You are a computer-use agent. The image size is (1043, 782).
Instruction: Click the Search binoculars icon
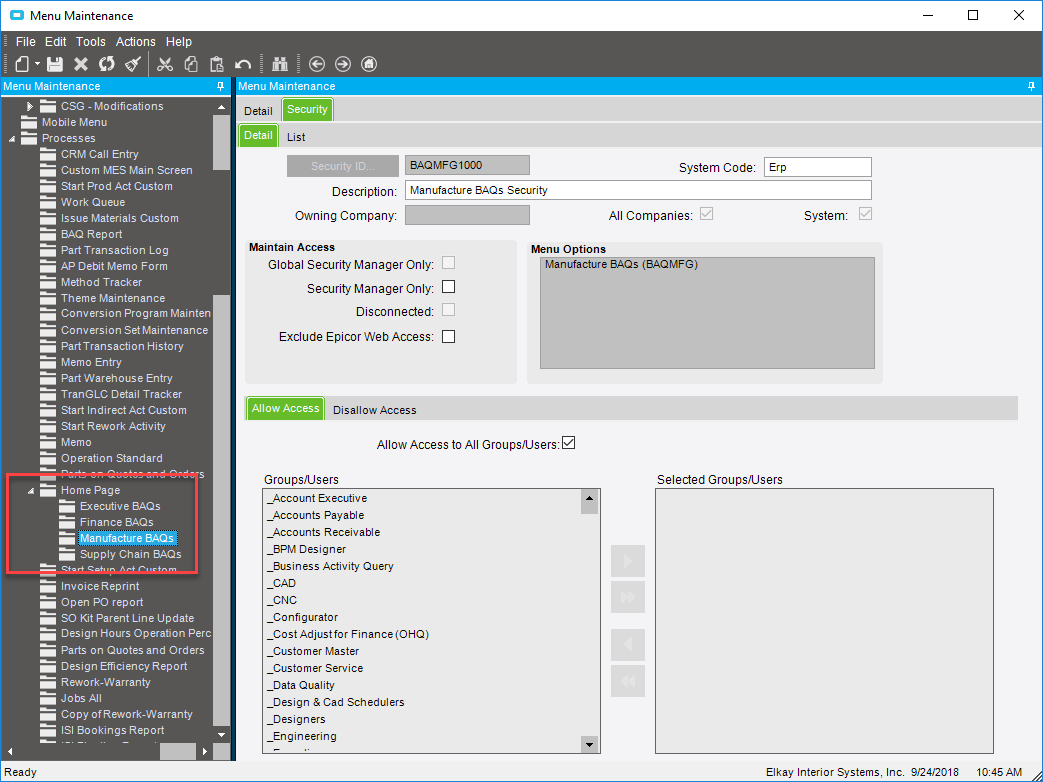pos(279,64)
